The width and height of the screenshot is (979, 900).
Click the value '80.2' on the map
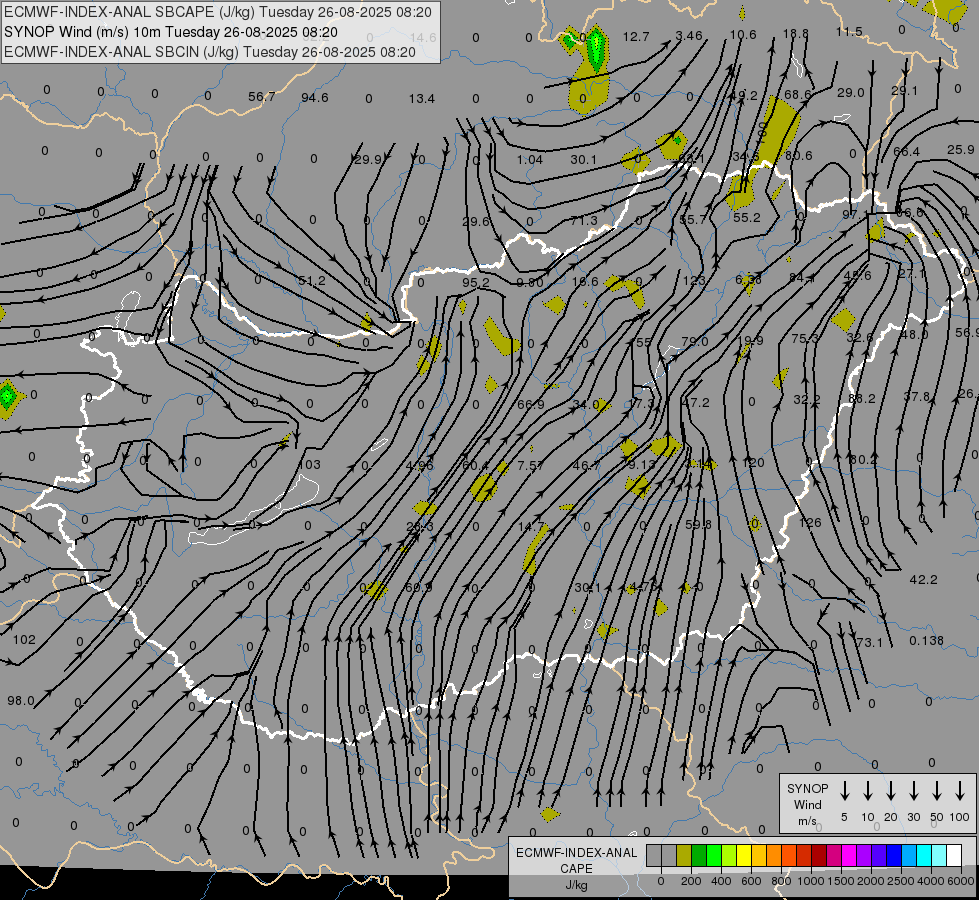click(x=863, y=459)
